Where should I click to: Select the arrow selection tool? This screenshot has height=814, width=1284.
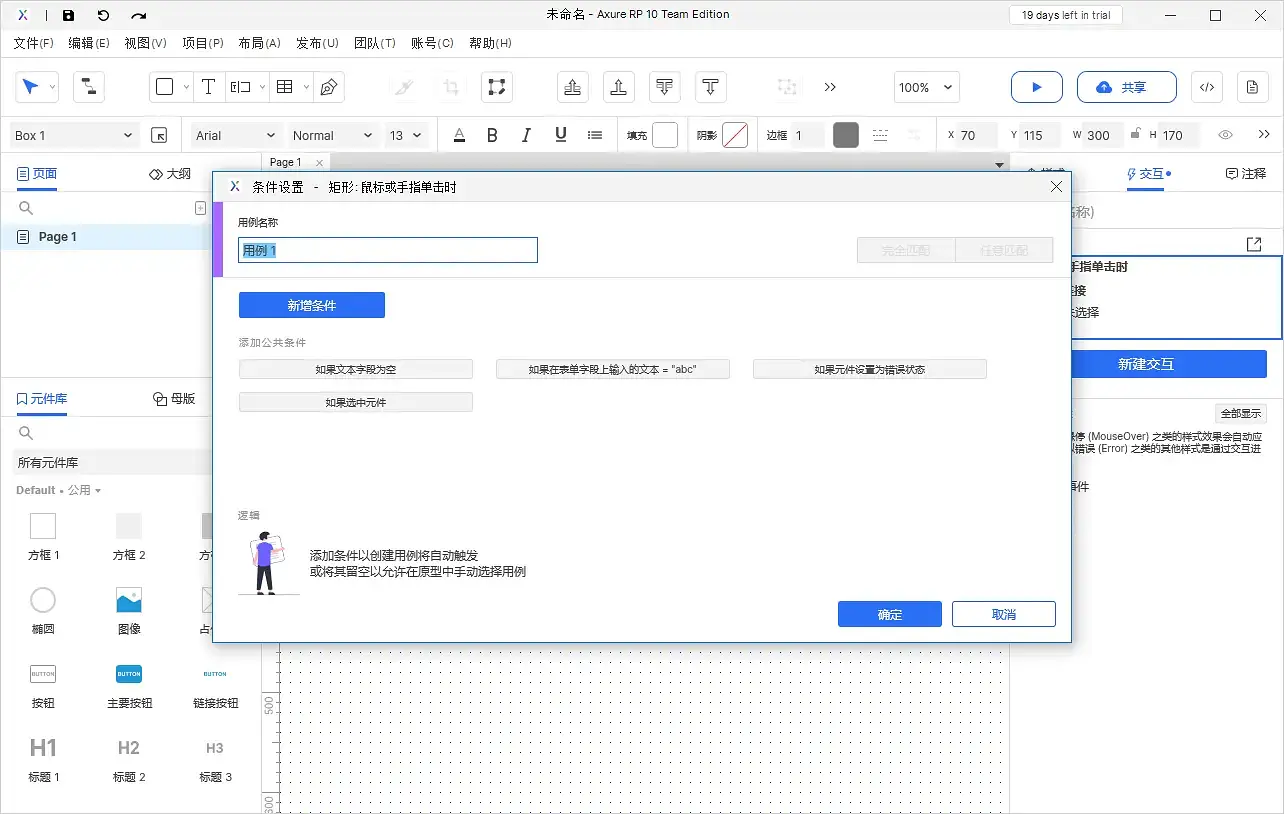31,87
